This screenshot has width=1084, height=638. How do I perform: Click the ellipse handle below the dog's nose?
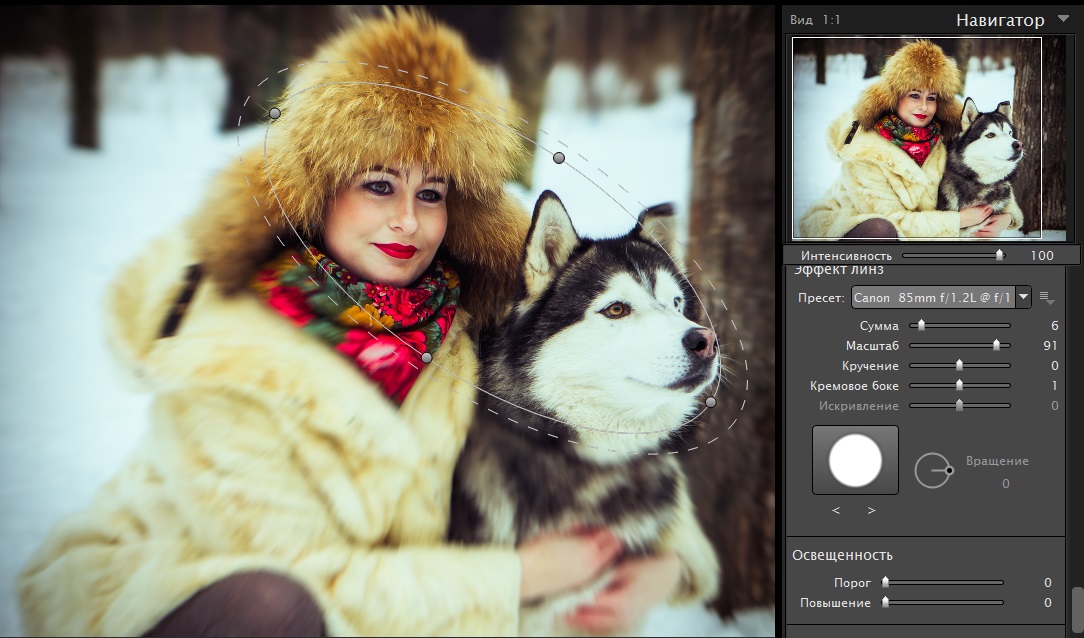point(711,402)
